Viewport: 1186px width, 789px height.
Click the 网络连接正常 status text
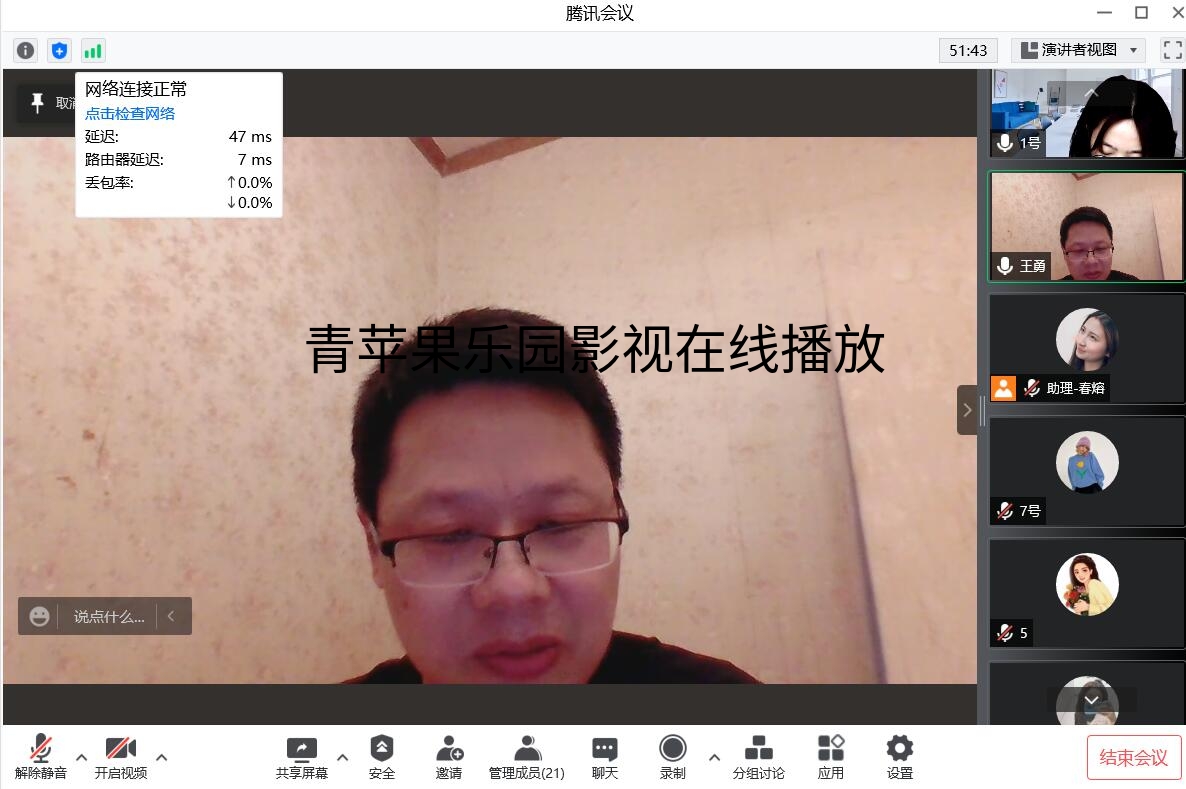(135, 89)
